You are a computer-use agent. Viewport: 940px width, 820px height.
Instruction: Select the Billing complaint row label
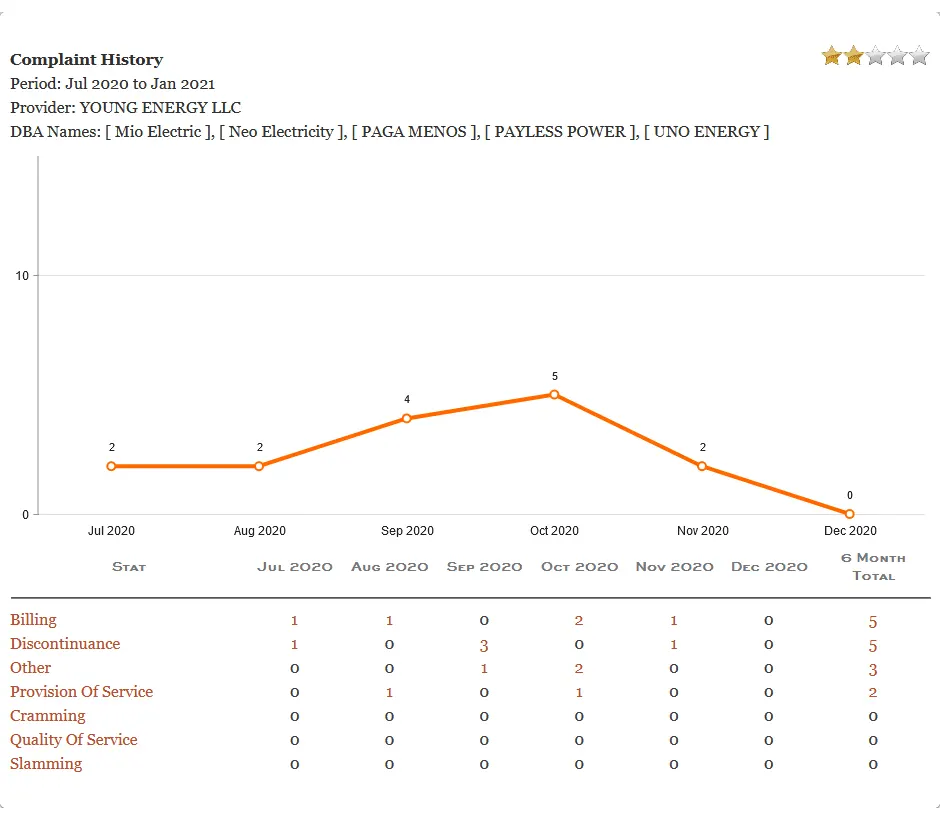coord(32,620)
